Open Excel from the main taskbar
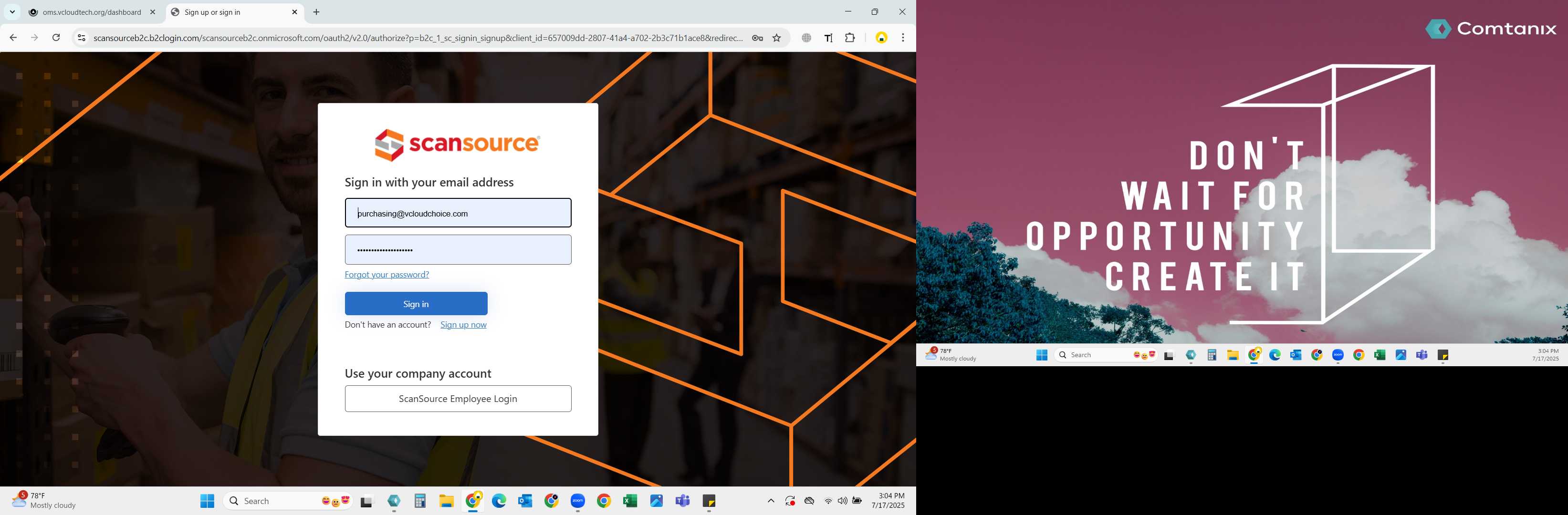This screenshot has height=515, width=1568. (630, 501)
